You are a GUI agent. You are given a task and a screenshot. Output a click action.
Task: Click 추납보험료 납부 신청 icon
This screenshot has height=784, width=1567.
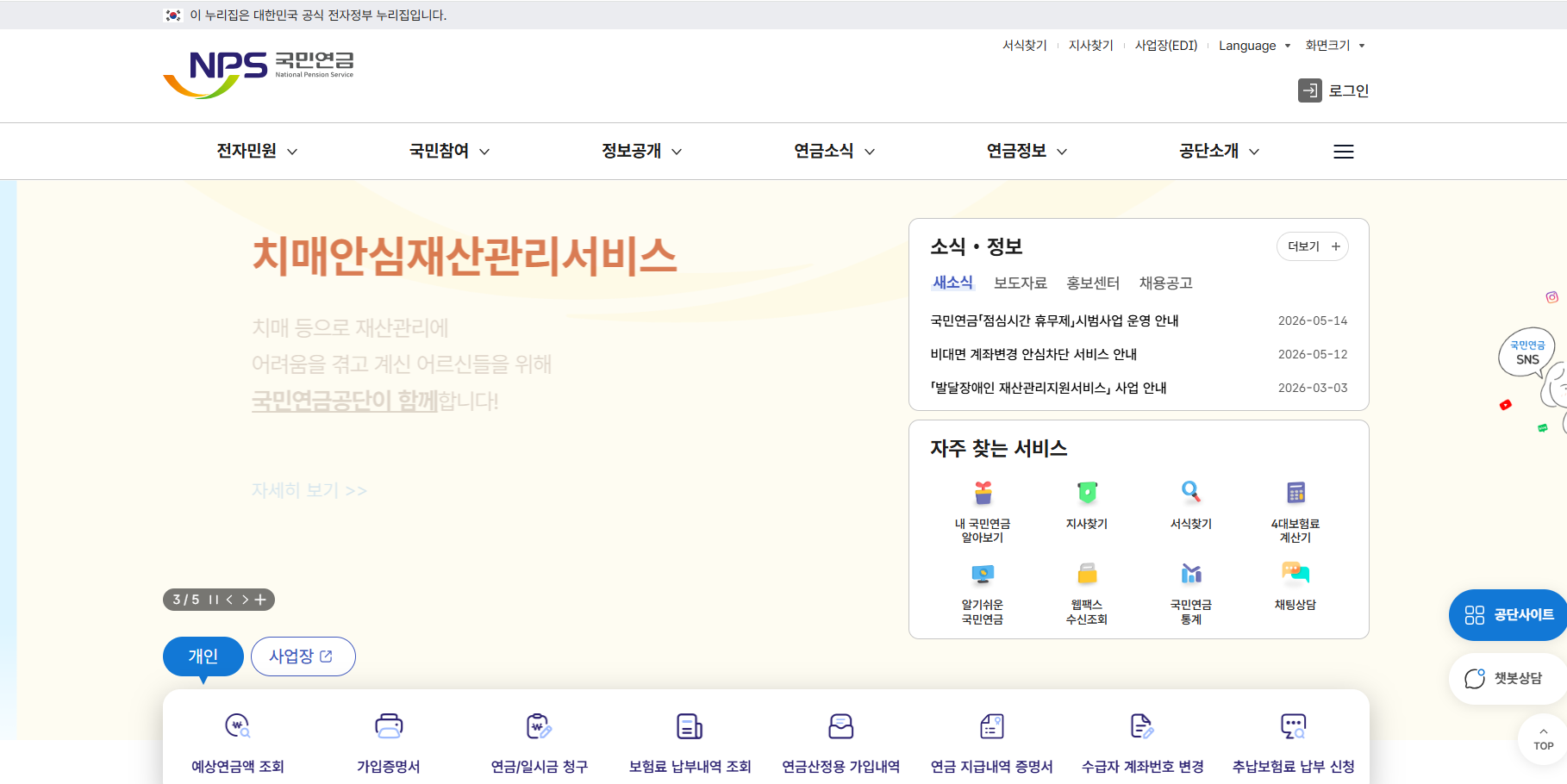click(x=1293, y=726)
